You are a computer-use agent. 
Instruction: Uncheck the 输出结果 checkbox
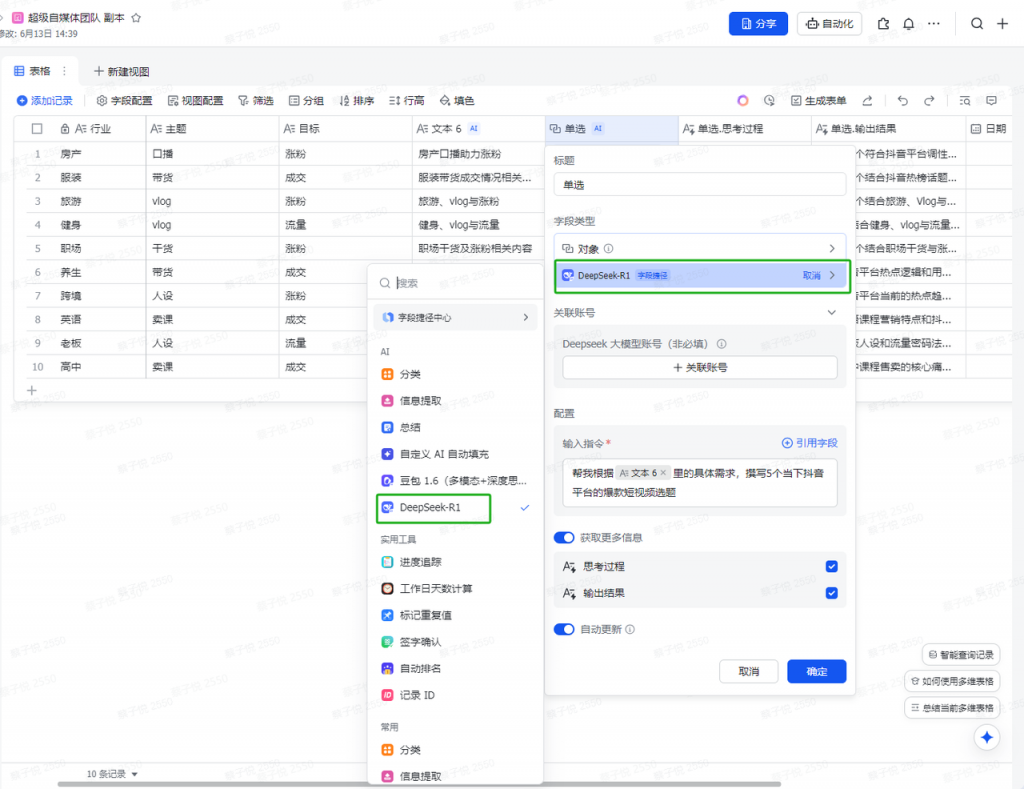(831, 593)
